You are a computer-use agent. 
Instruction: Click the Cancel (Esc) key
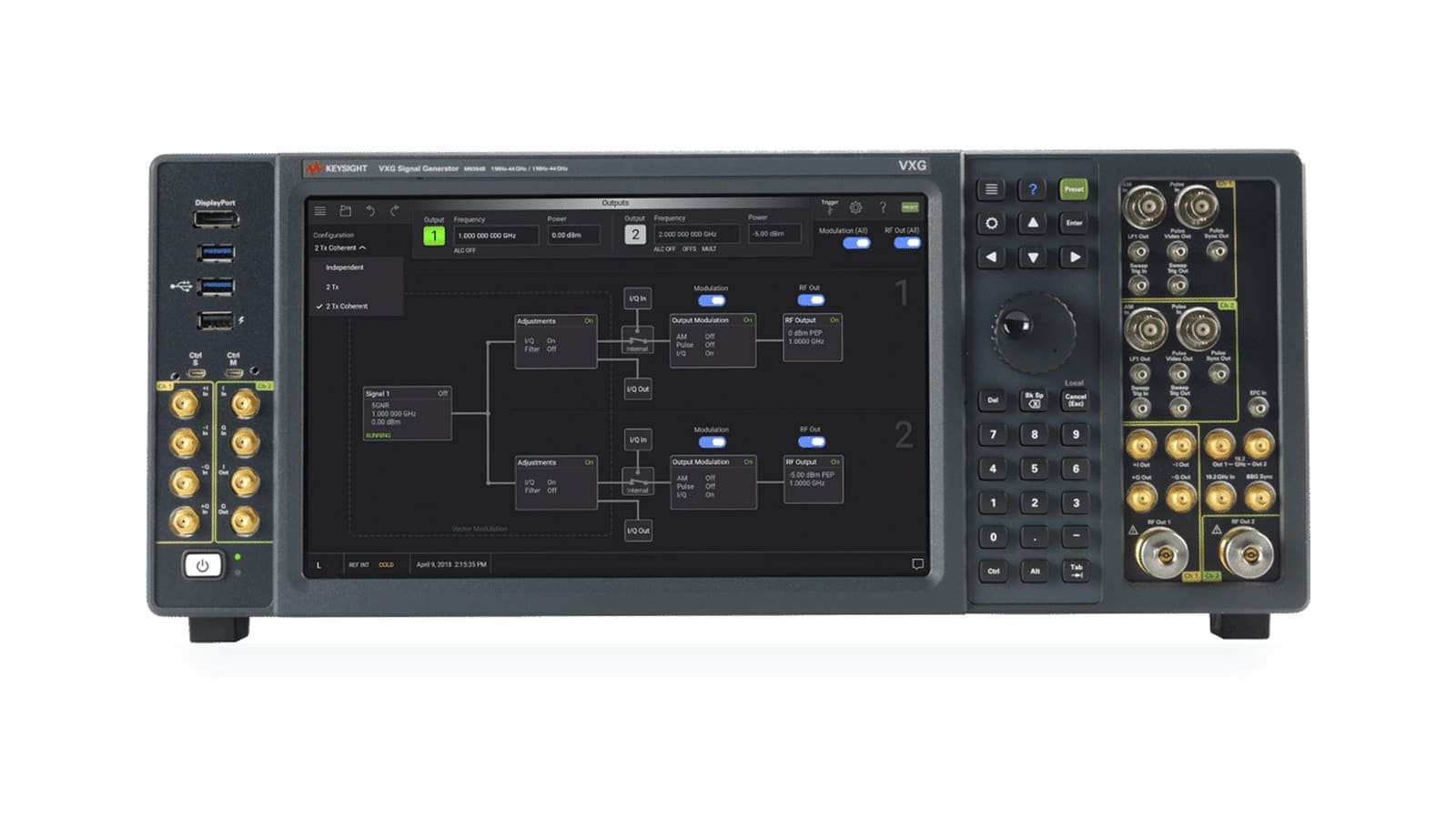pyautogui.click(x=1076, y=400)
